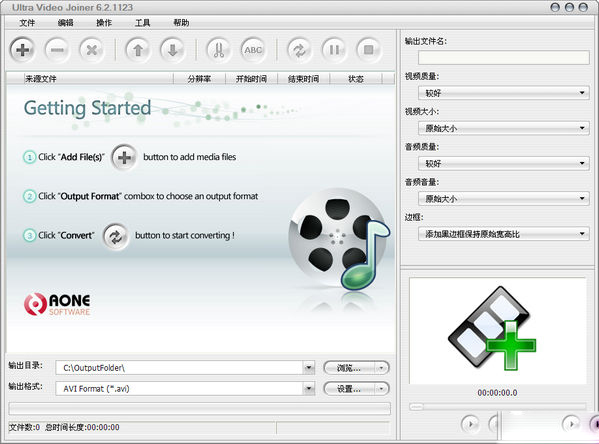Click the Add File(s) icon in Getting Started

tap(124, 157)
